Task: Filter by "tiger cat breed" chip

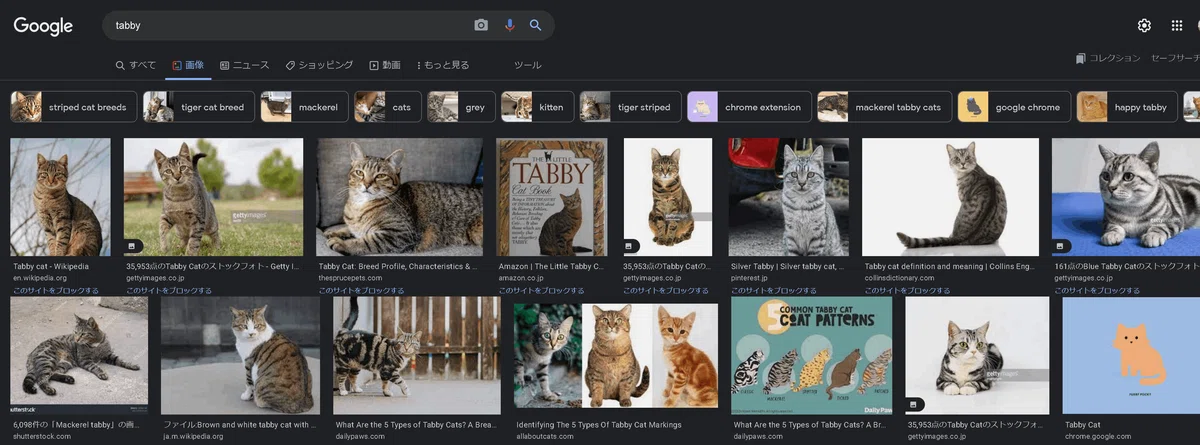Action: (198, 107)
